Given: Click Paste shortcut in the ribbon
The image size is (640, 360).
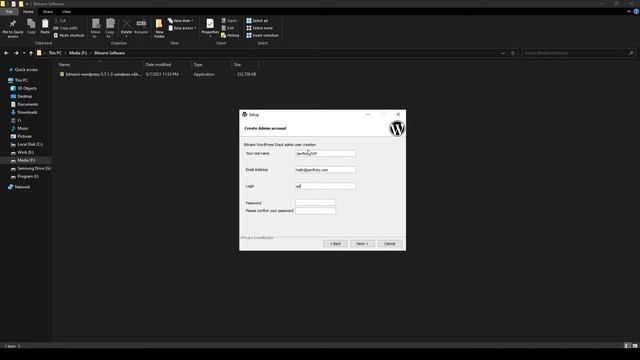Looking at the screenshot, I should tap(69, 36).
